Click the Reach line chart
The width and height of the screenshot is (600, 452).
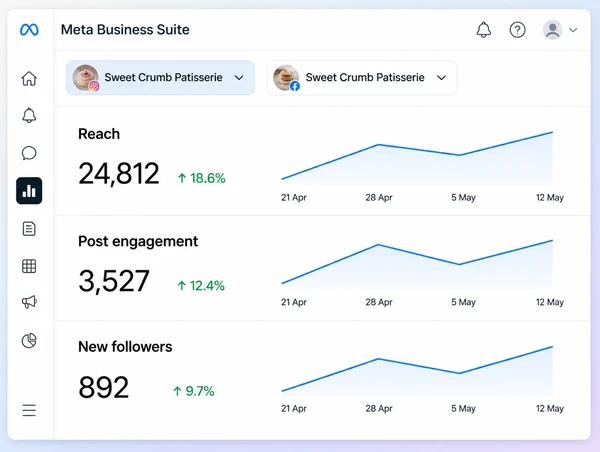point(417,159)
